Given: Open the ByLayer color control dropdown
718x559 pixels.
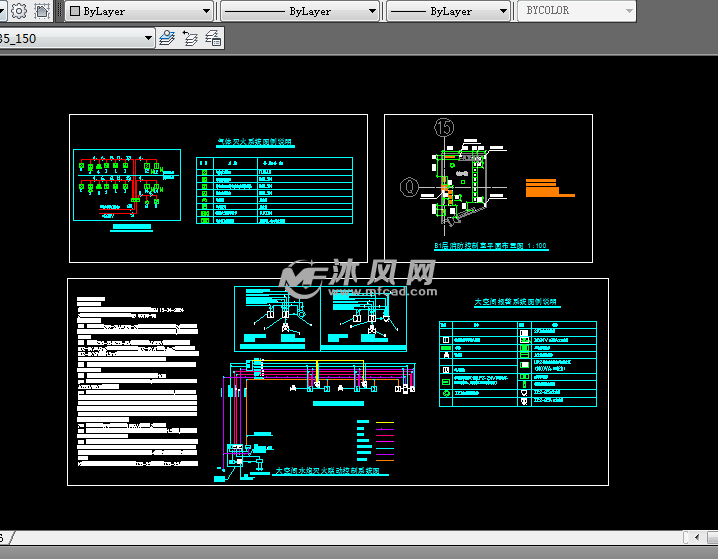Looking at the screenshot, I should [206, 11].
